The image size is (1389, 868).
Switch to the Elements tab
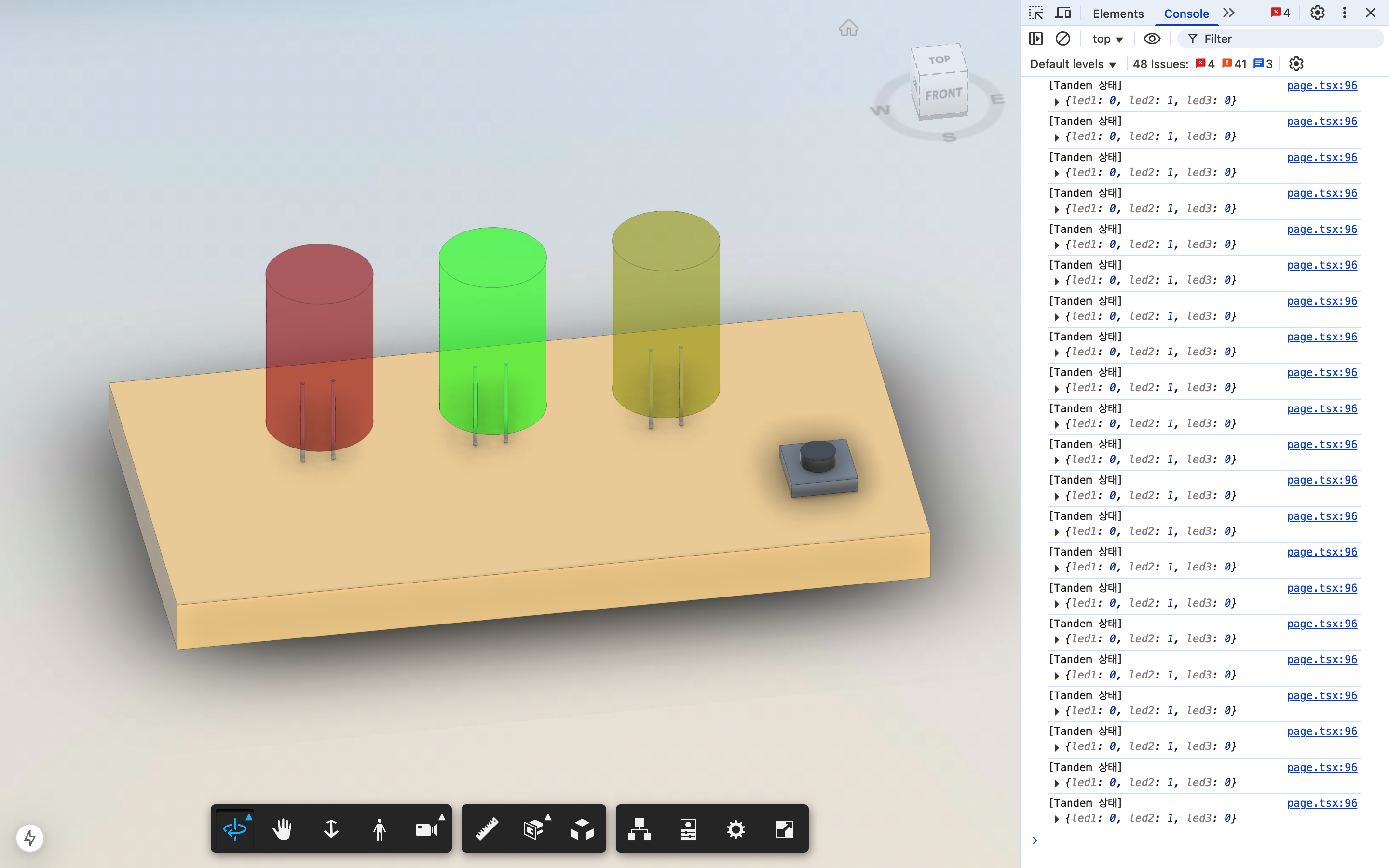(1117, 13)
